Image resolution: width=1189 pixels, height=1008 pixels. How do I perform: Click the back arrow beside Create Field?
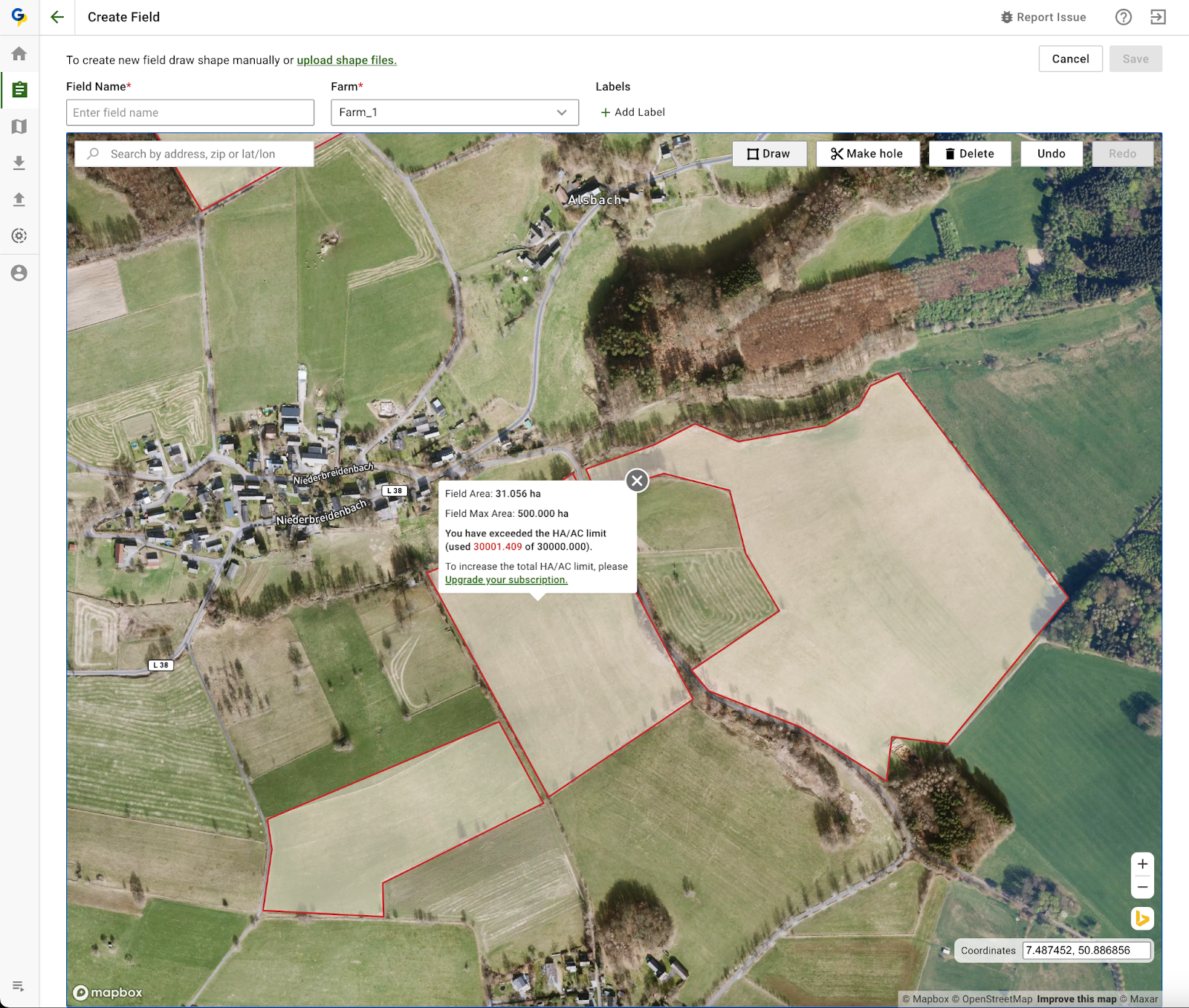tap(57, 17)
